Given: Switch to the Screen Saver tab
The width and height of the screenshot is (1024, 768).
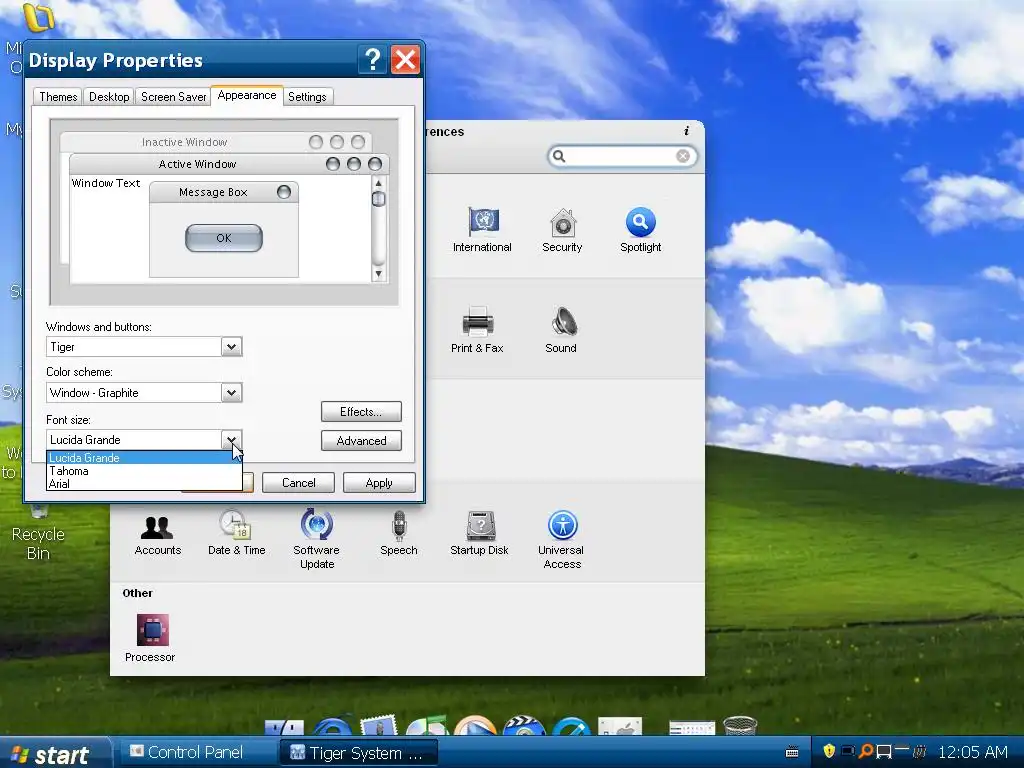Looking at the screenshot, I should click(173, 97).
